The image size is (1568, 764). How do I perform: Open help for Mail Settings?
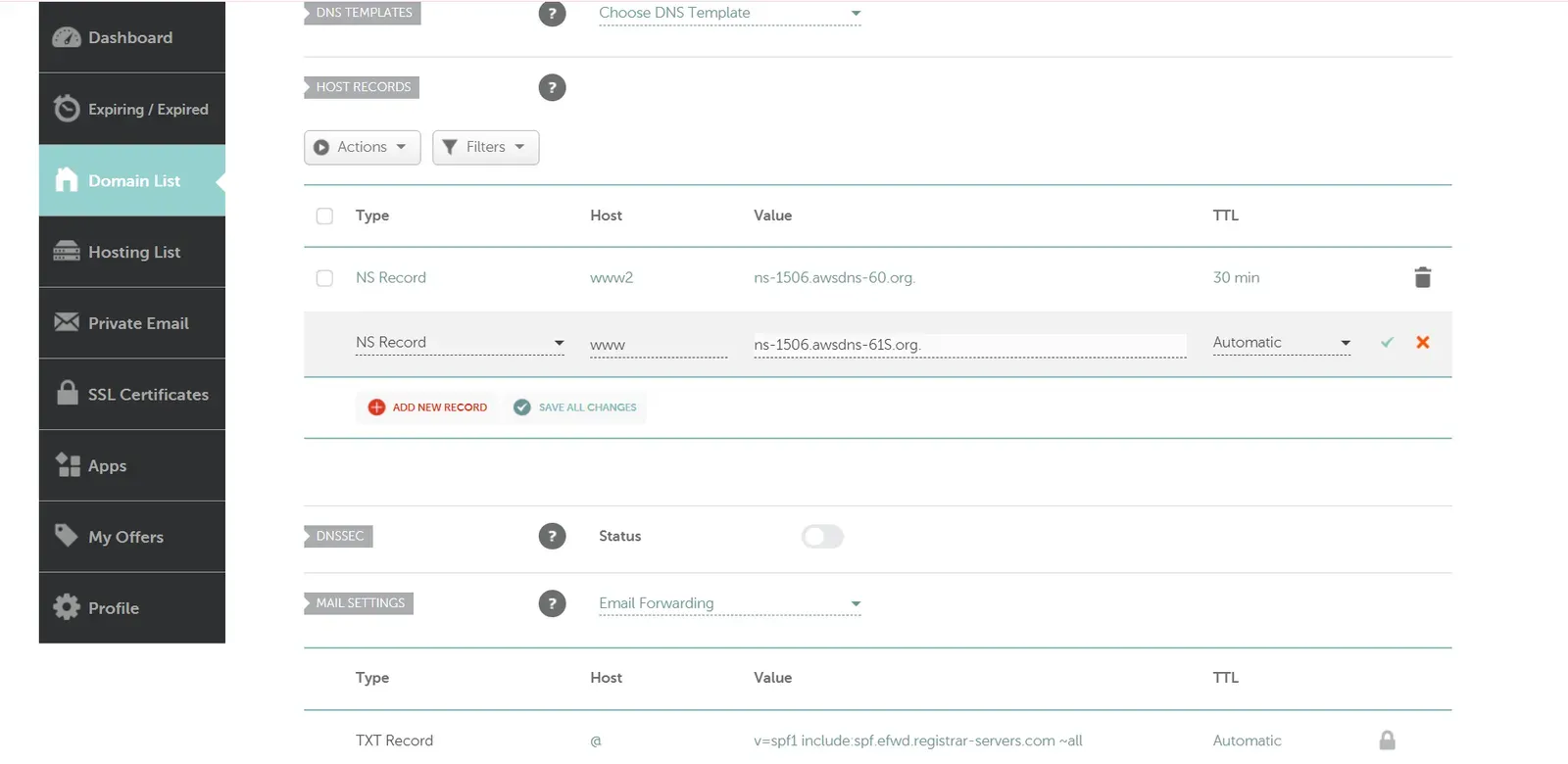click(x=553, y=603)
